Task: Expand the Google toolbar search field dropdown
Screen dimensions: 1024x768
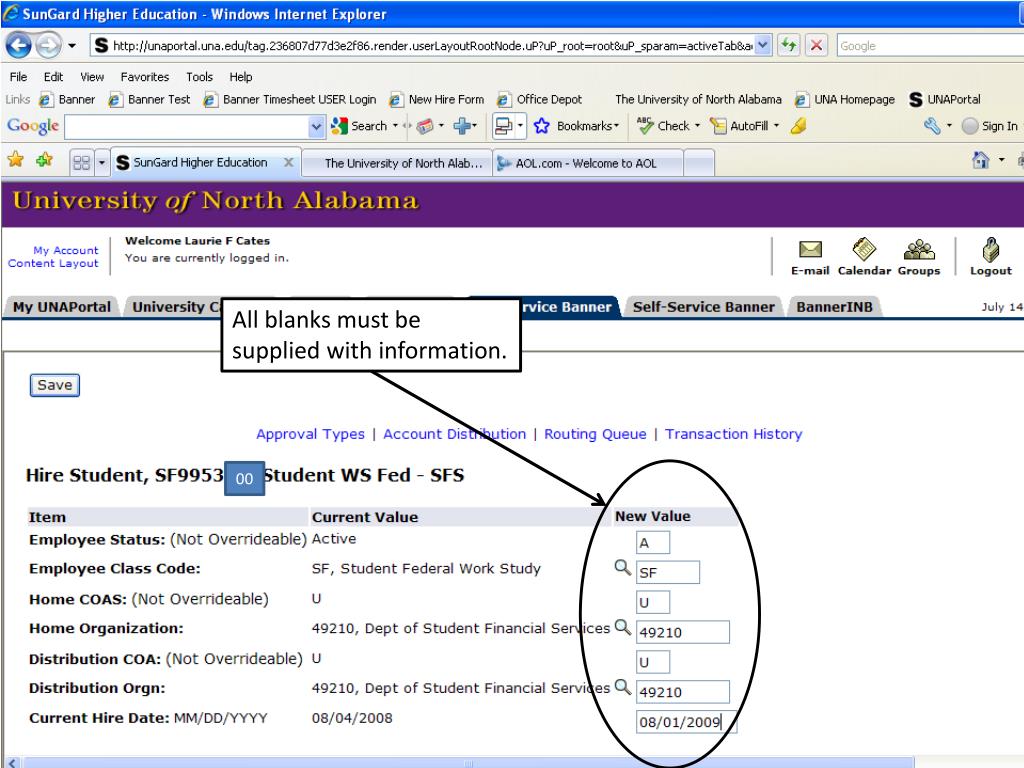Action: [316, 127]
